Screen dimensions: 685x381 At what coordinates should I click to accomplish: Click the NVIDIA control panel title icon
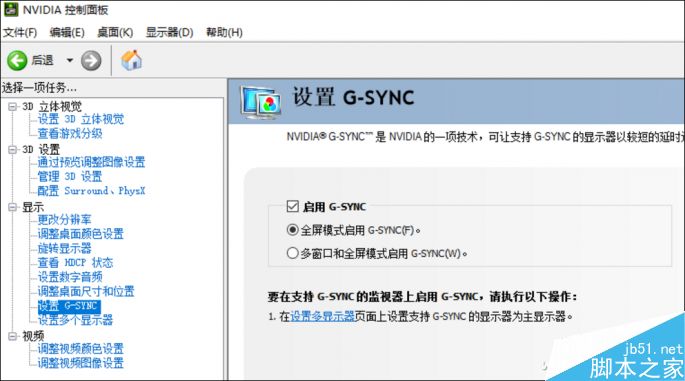(x=10, y=9)
